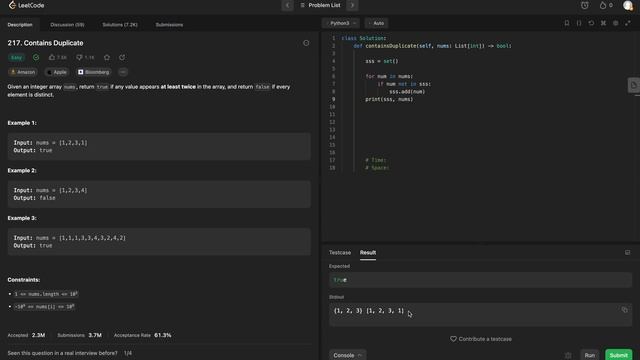The image size is (640, 360).
Task: Toggle fullscreen editor icon
Action: click(628, 23)
